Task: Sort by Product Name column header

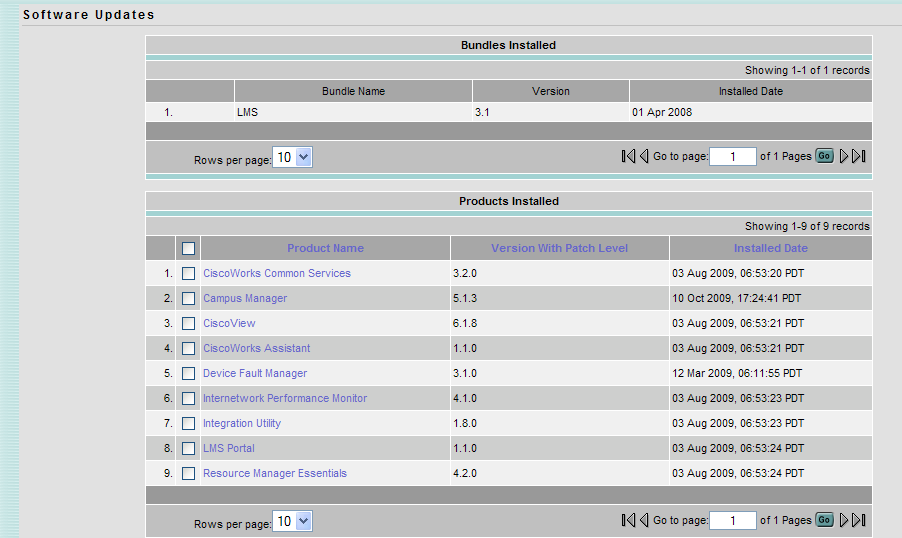Action: pos(326,248)
